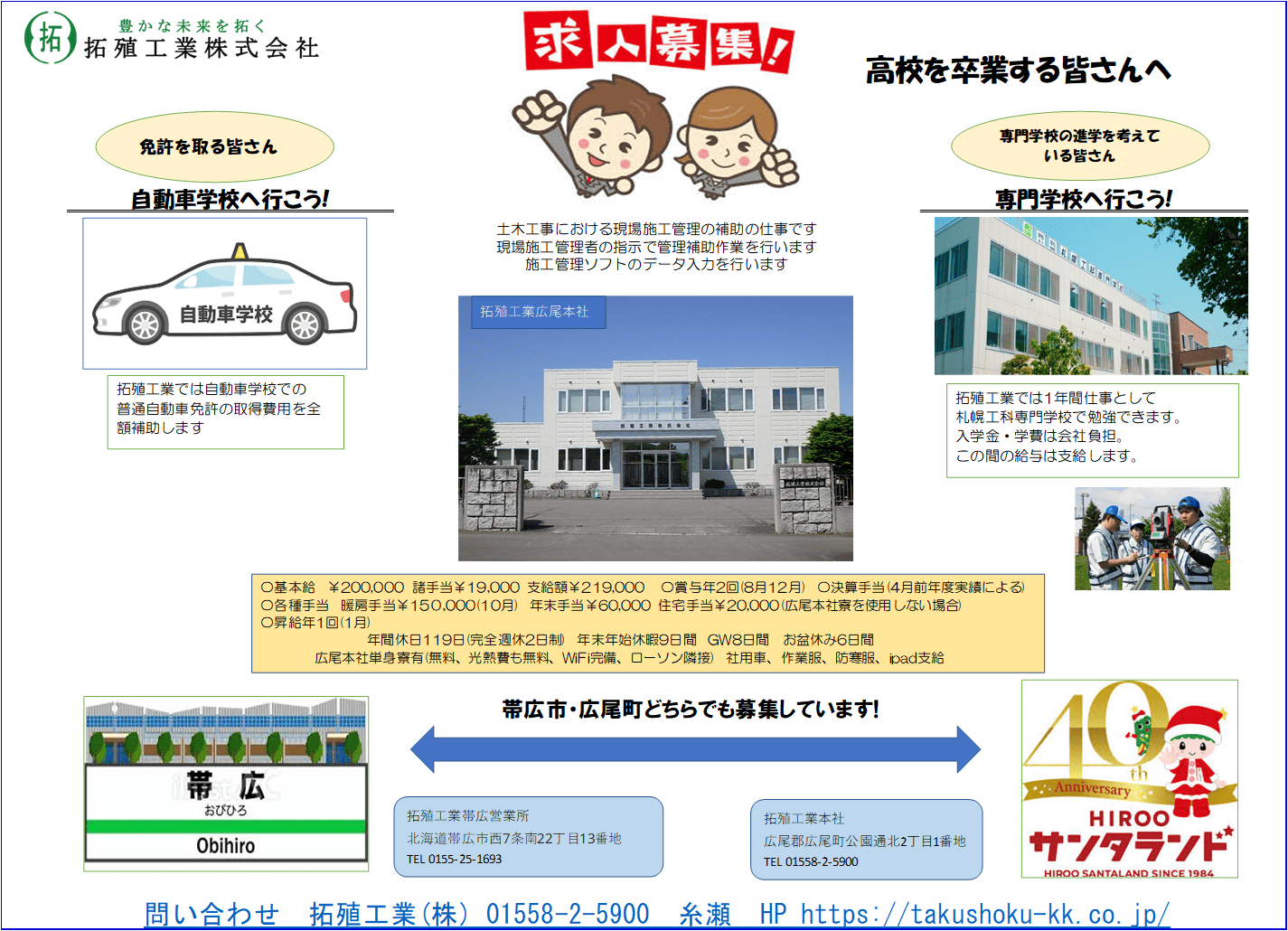Open the Hiroo Santaland 40th anniversary logo
Viewport: 1288px width, 931px height.
click(x=1129, y=779)
